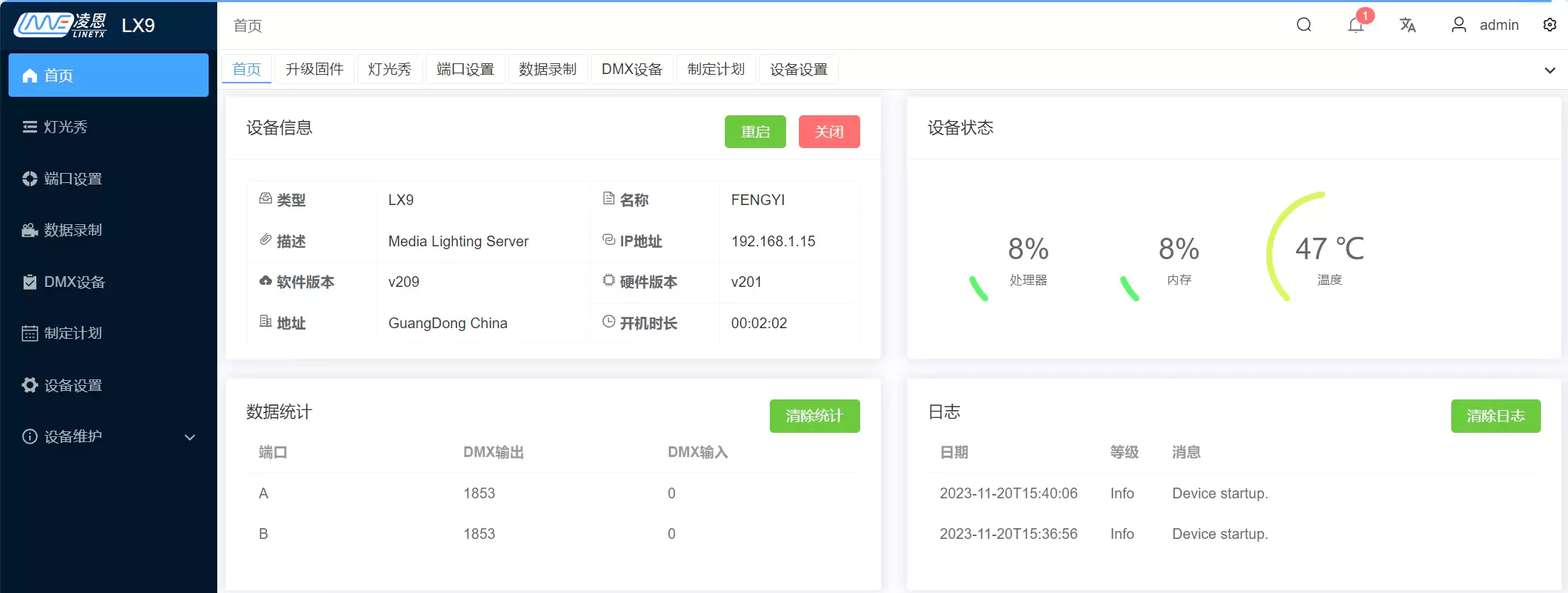Click log entry 2023-11-20T15:40:06

click(x=1235, y=493)
